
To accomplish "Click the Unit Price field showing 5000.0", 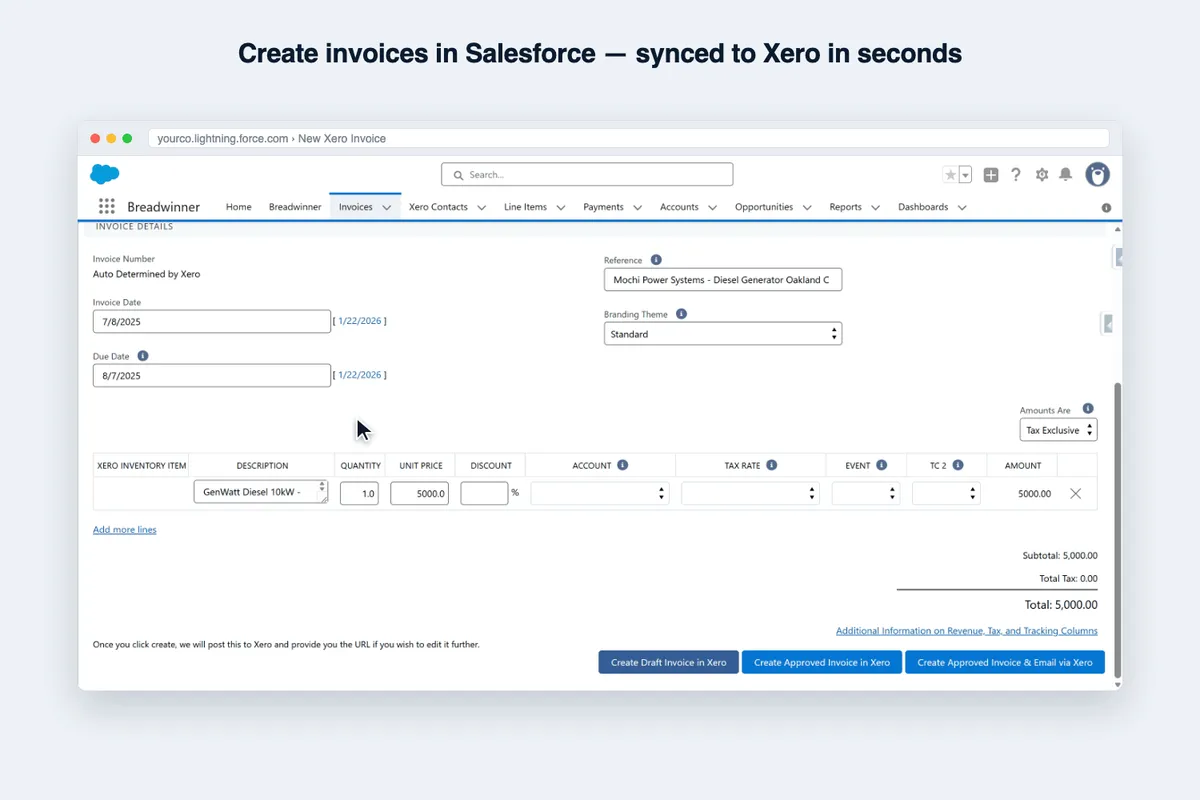I will [x=419, y=493].
